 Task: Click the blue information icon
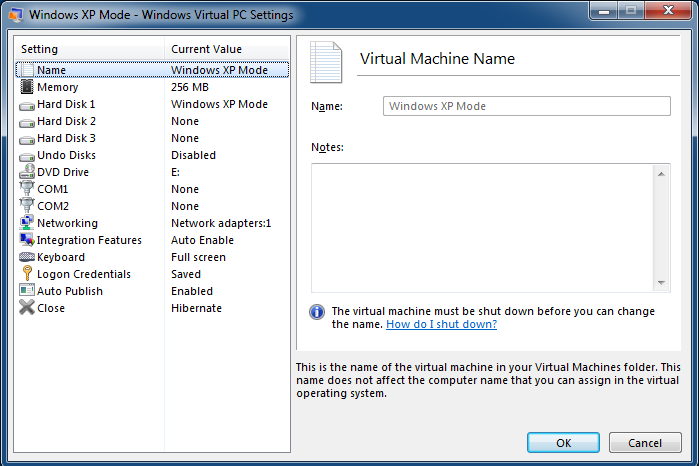click(317, 312)
